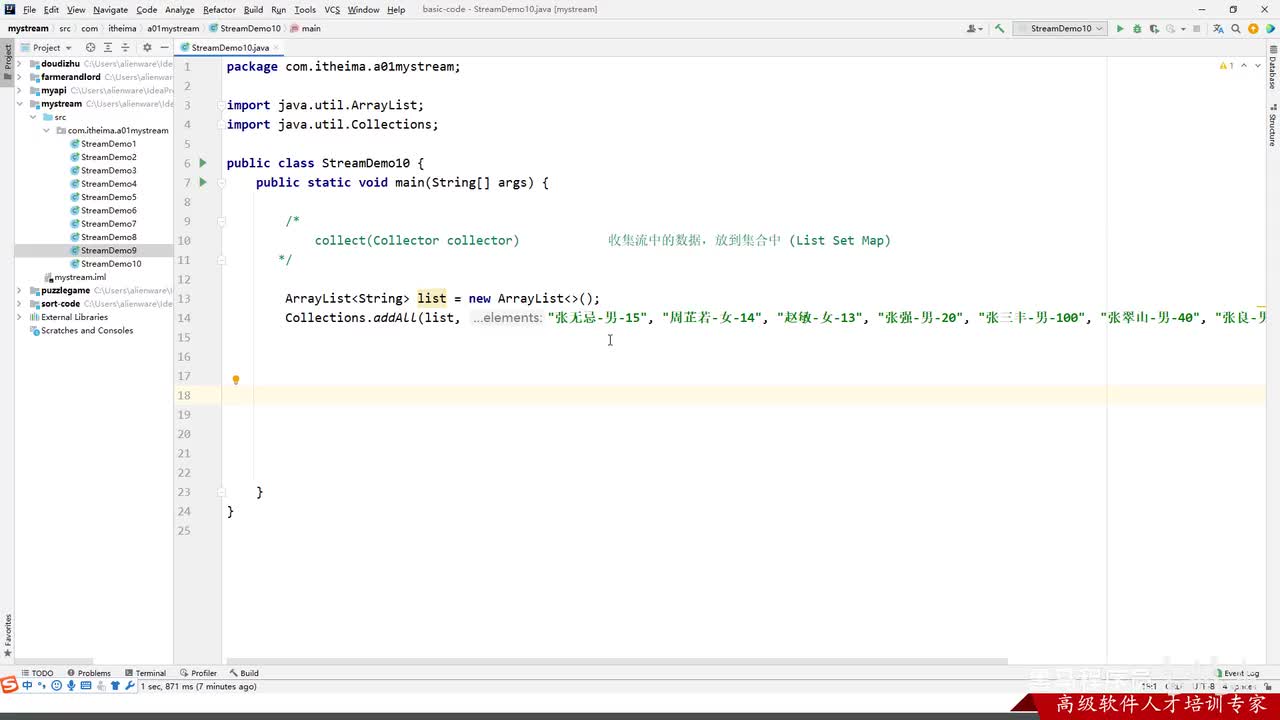Screen dimensions: 1280x720
Task: Click the locate-in-project target icon
Action: 90,47
